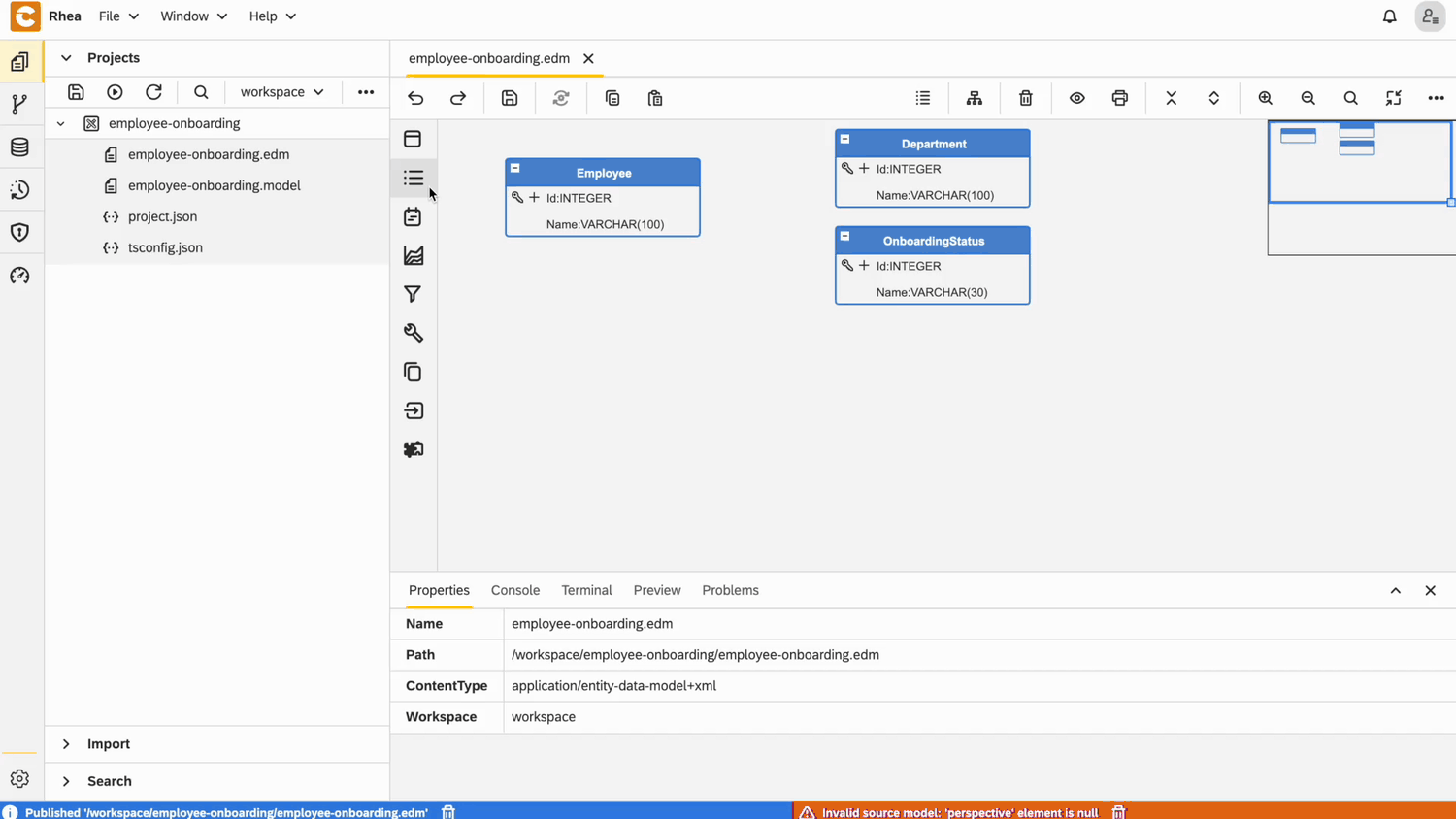
Task: Click the notifications bell icon
Action: pos(1389,16)
